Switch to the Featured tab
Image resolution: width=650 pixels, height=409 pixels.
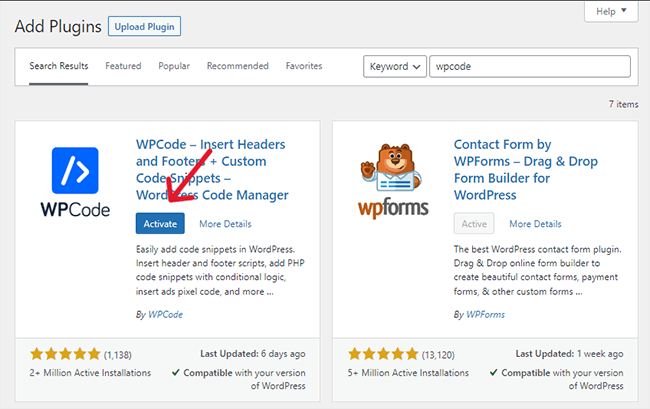point(123,66)
